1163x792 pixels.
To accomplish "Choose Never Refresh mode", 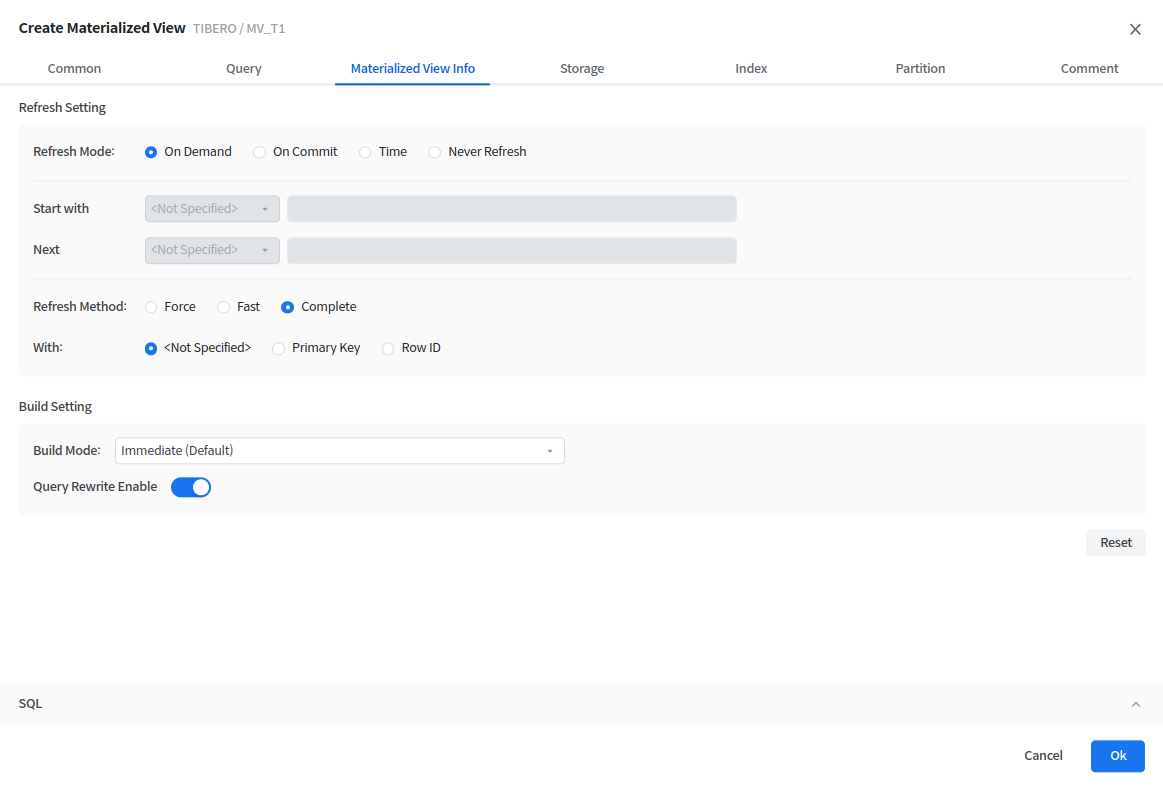I will click(x=435, y=152).
